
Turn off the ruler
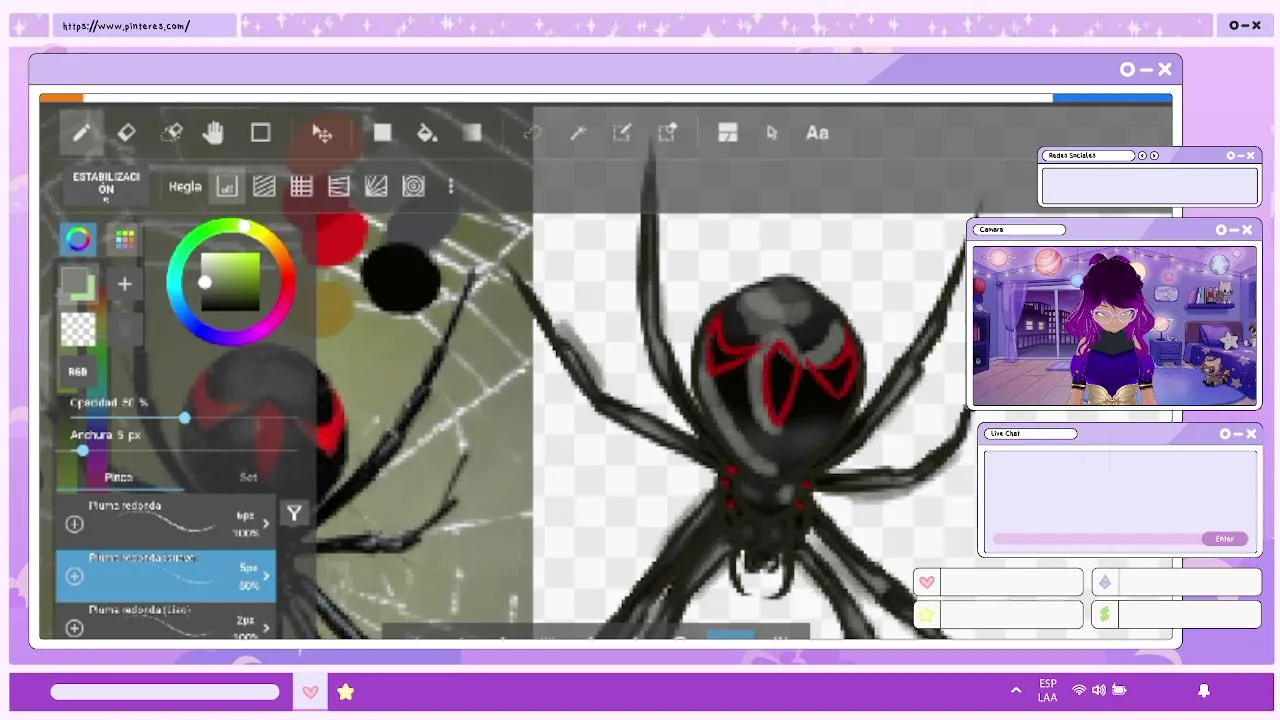227,186
